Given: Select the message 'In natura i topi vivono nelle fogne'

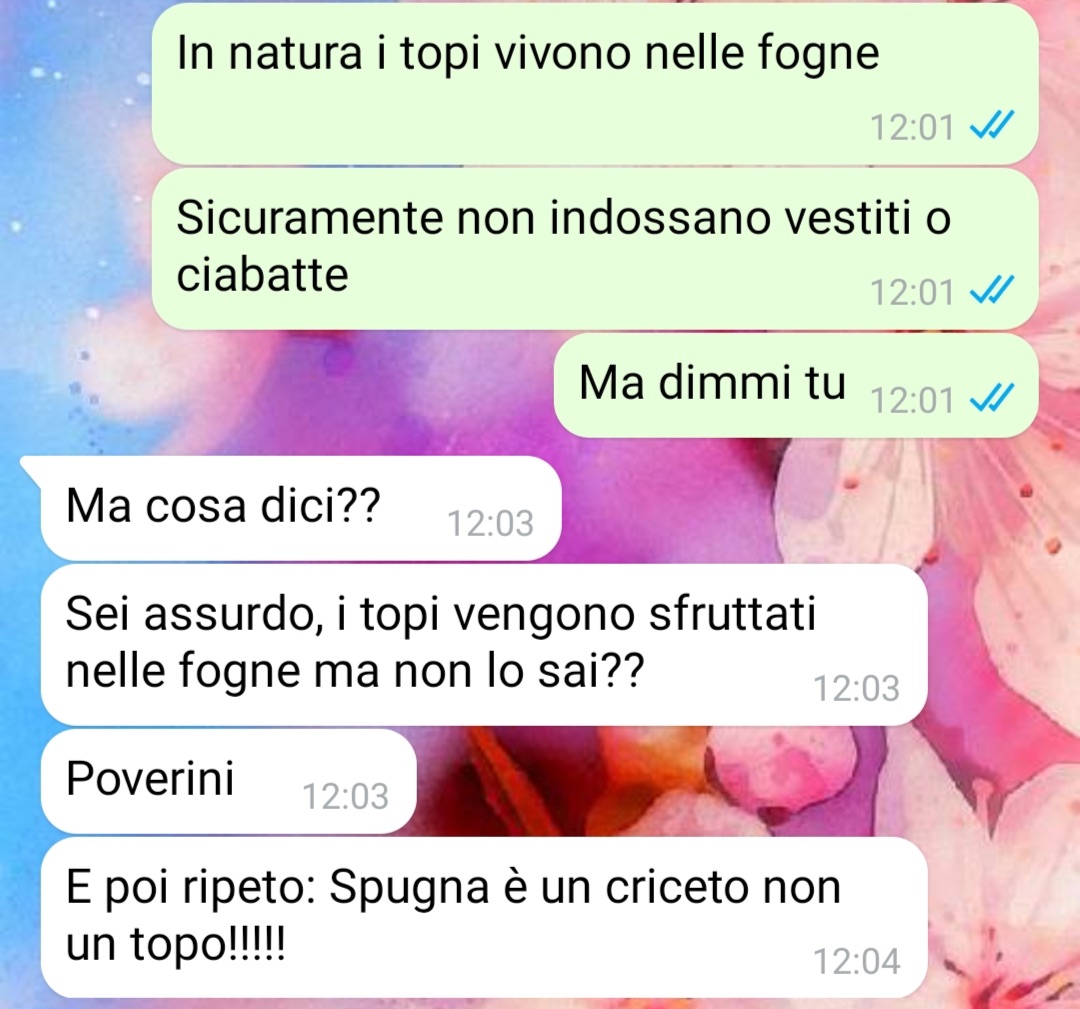Looking at the screenshot, I should coord(594,83).
